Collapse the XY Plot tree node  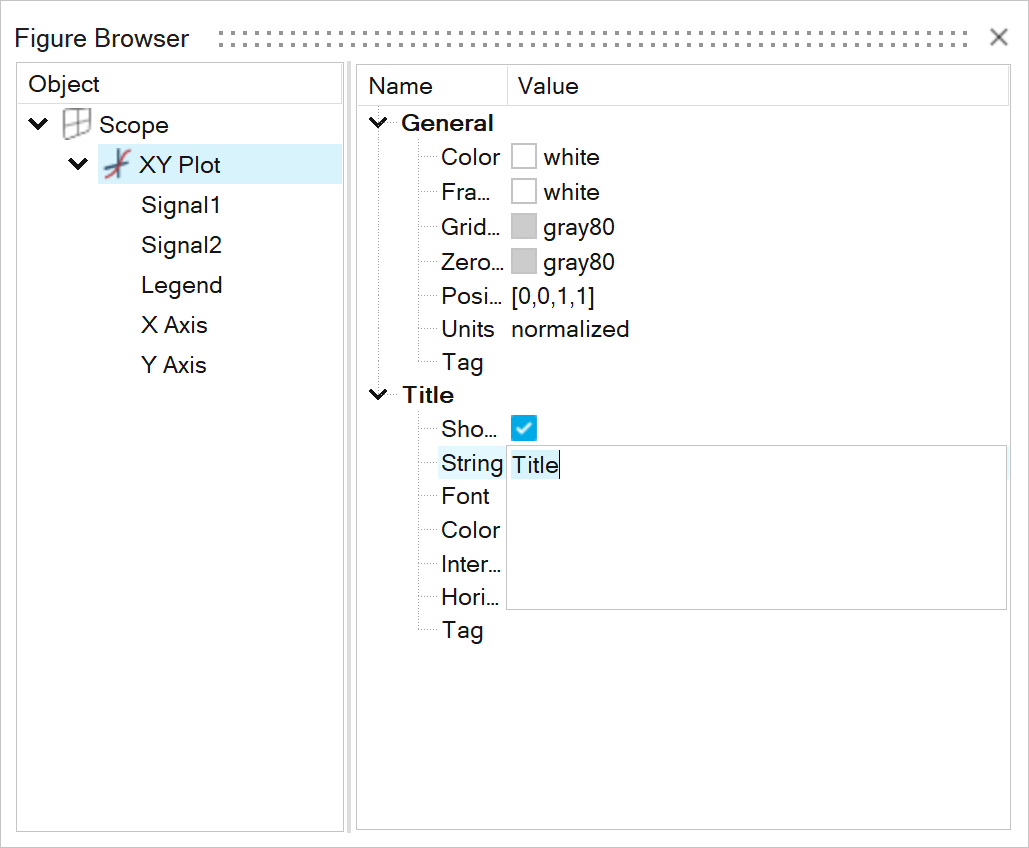78,164
